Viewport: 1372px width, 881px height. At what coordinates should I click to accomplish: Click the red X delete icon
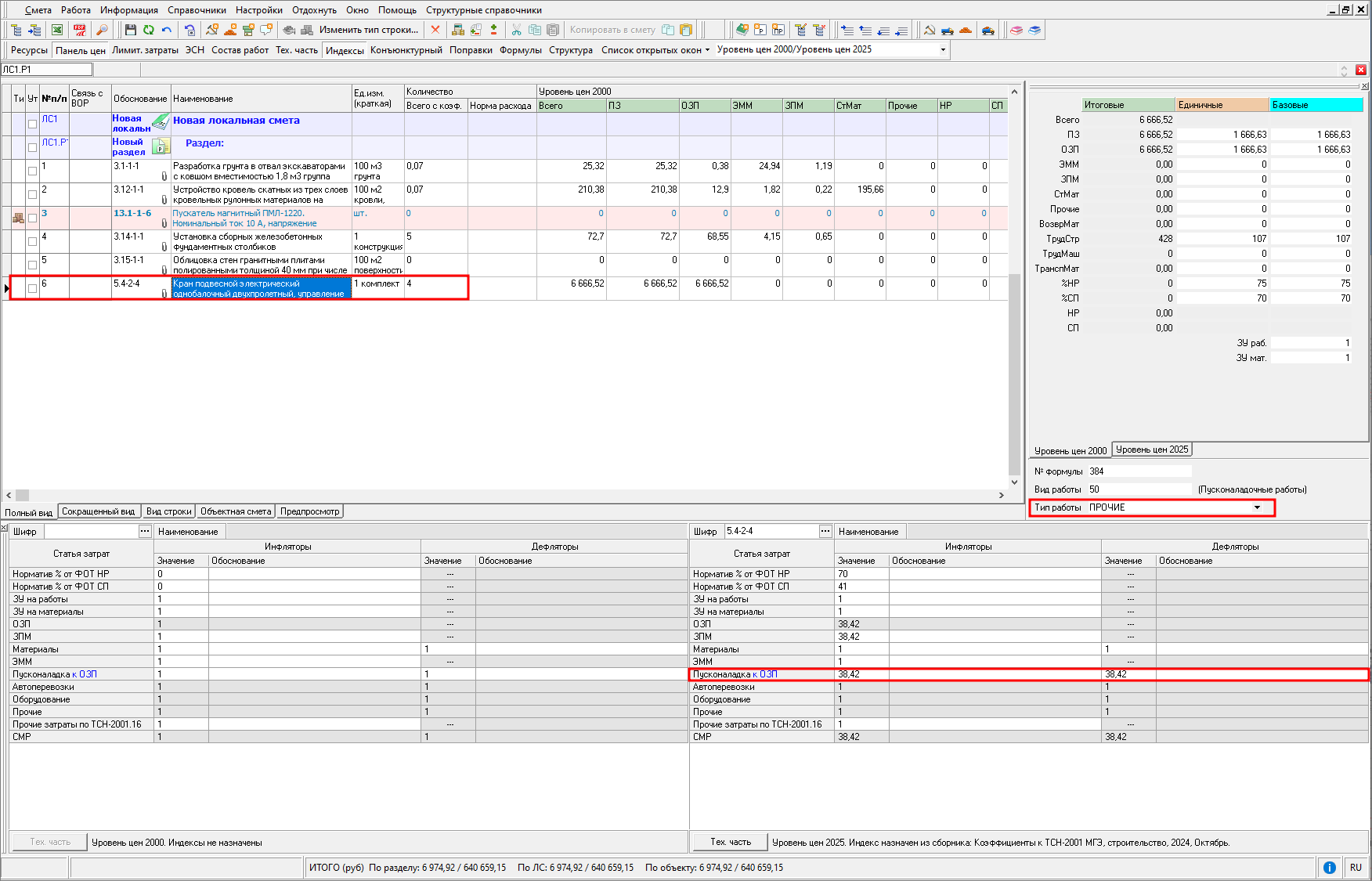click(435, 30)
